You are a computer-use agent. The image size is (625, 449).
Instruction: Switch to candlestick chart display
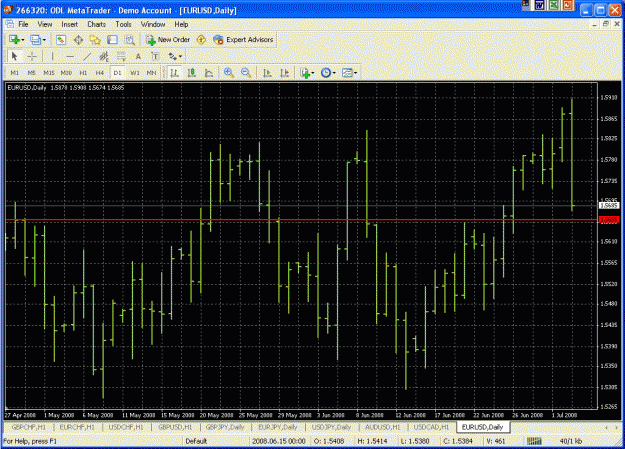coord(191,73)
